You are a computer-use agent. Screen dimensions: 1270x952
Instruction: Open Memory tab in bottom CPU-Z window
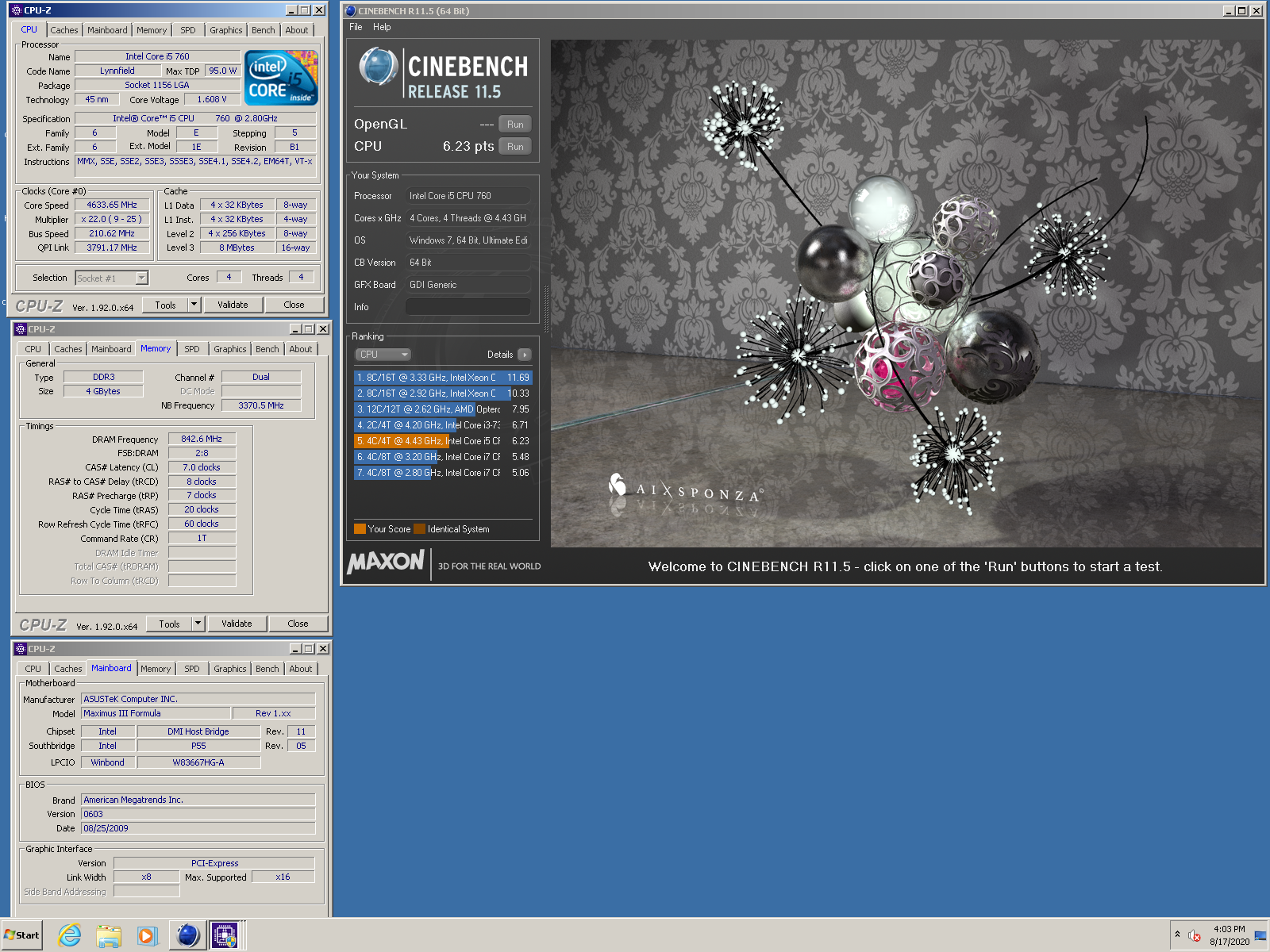pyautogui.click(x=156, y=669)
